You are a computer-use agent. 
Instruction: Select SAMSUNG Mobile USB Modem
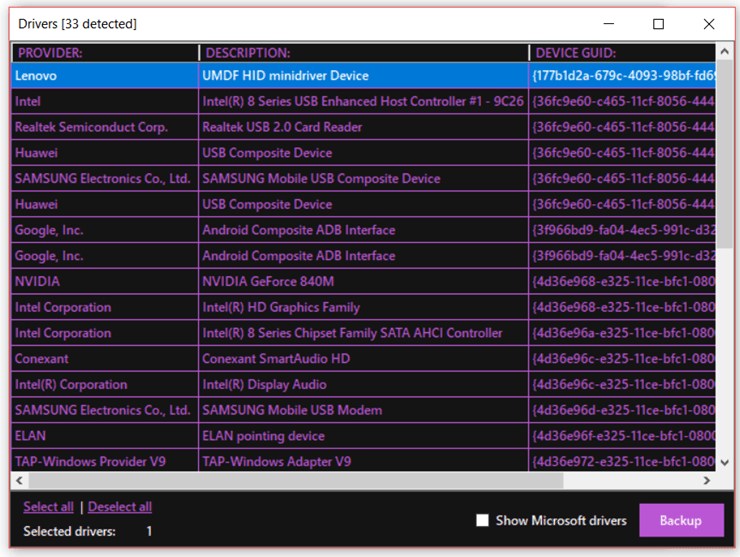pyautogui.click(x=363, y=410)
